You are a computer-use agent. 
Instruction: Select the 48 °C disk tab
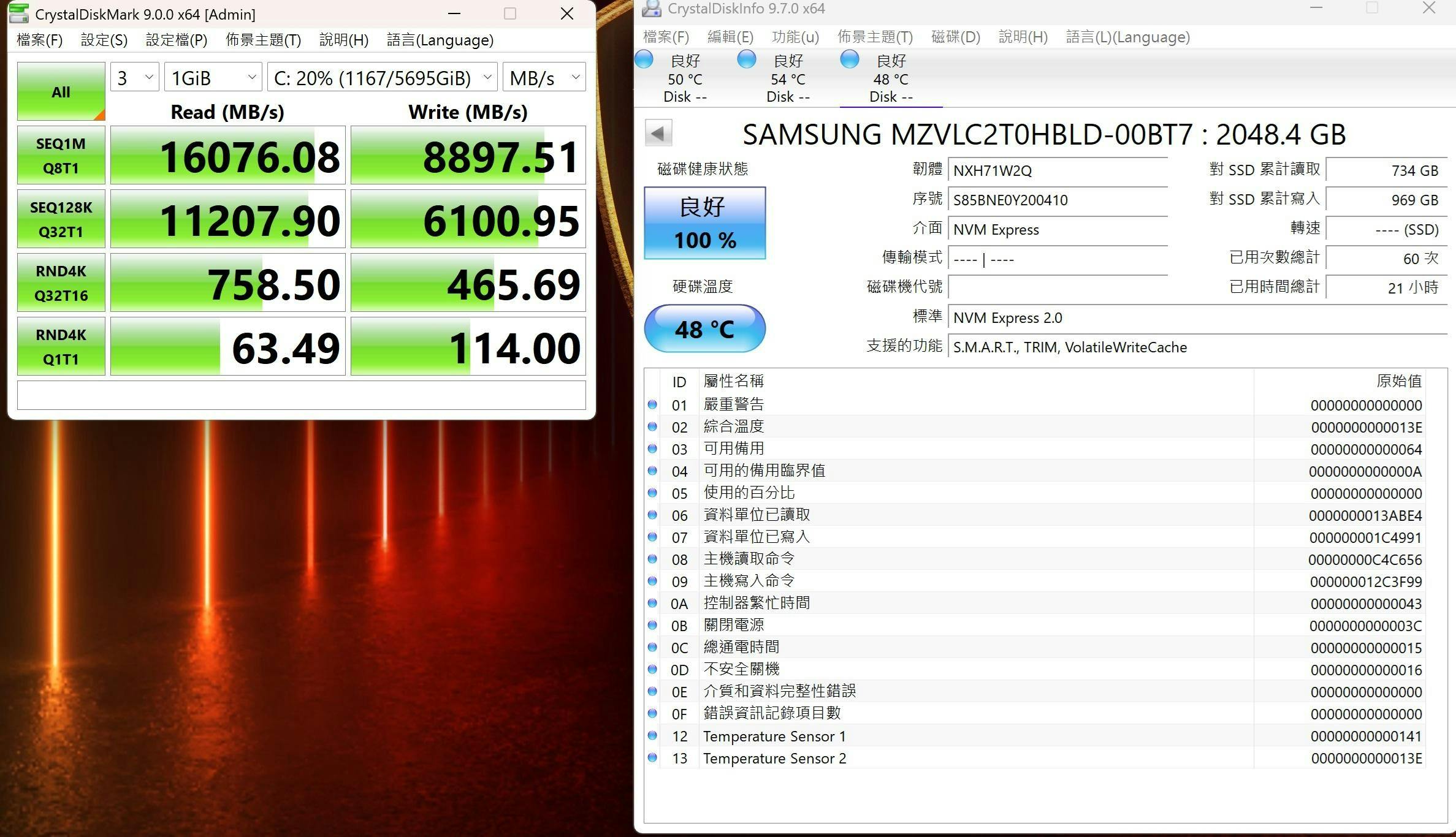(x=891, y=78)
